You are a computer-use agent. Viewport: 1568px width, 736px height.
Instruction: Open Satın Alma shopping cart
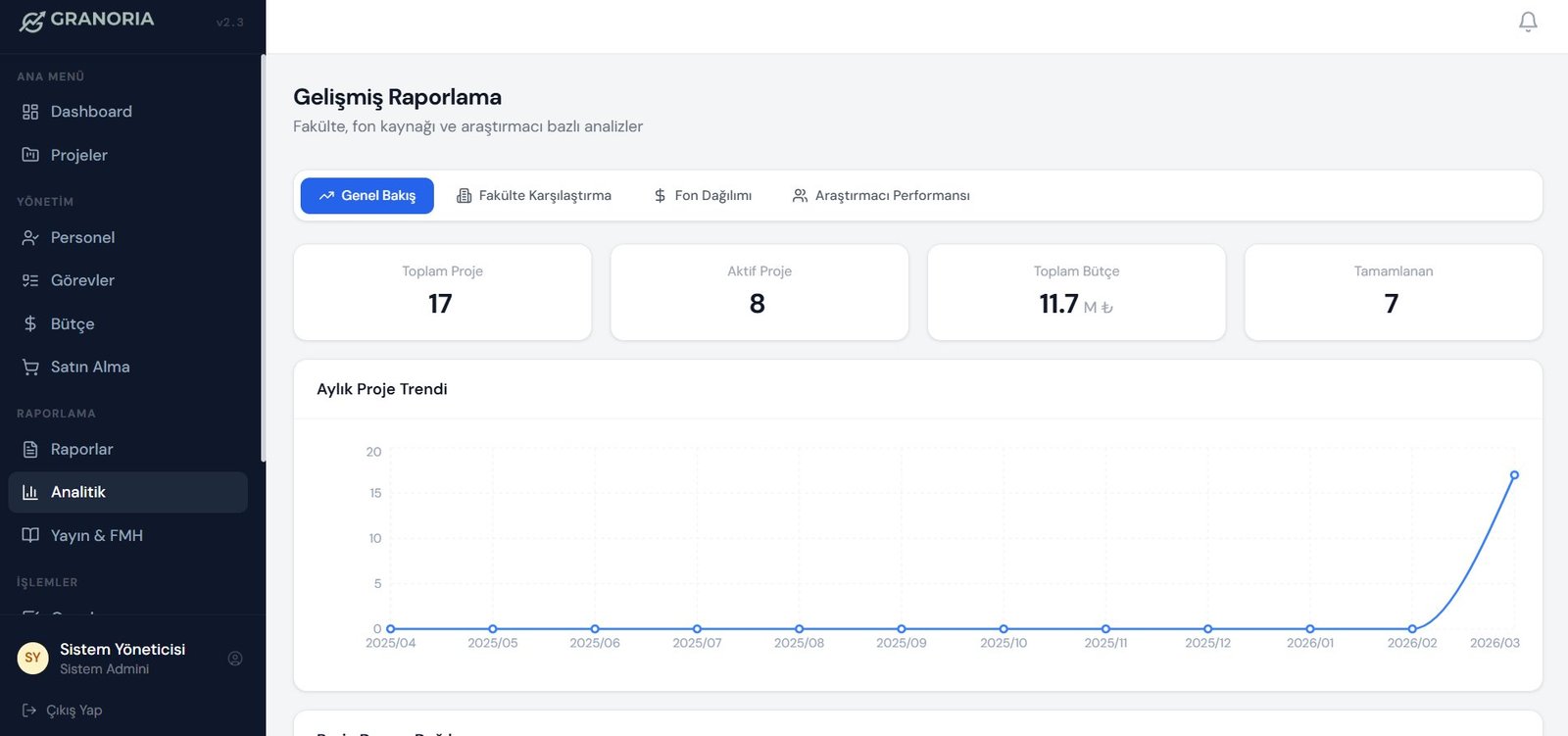(89, 367)
